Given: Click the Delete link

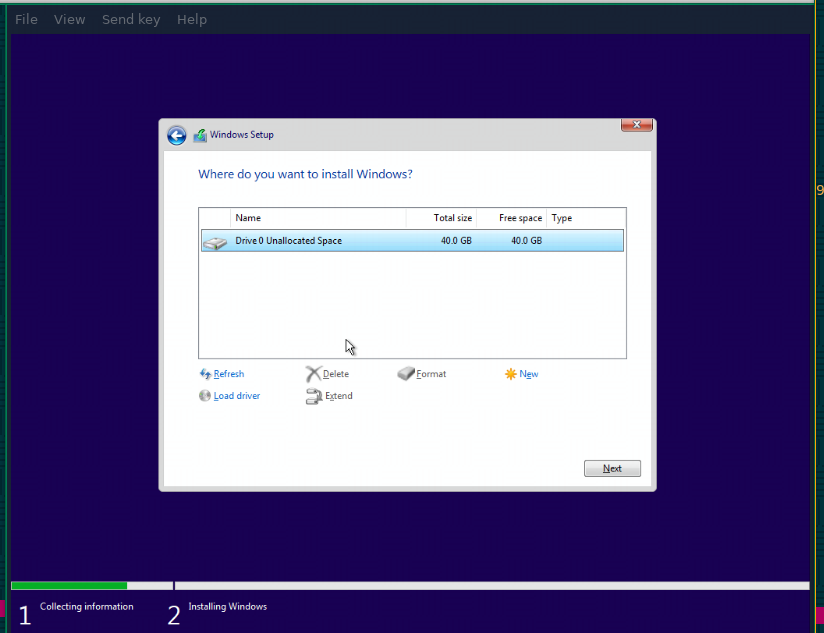Looking at the screenshot, I should click(336, 374).
